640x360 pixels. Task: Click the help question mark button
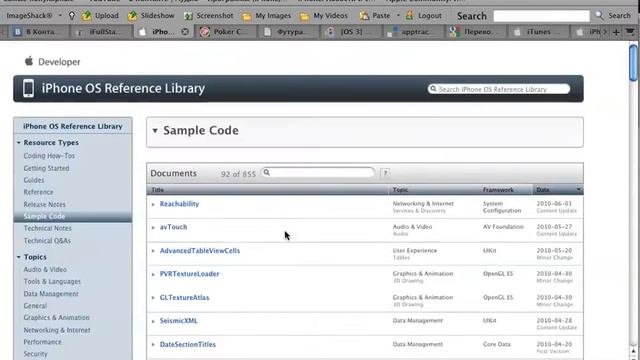click(385, 173)
